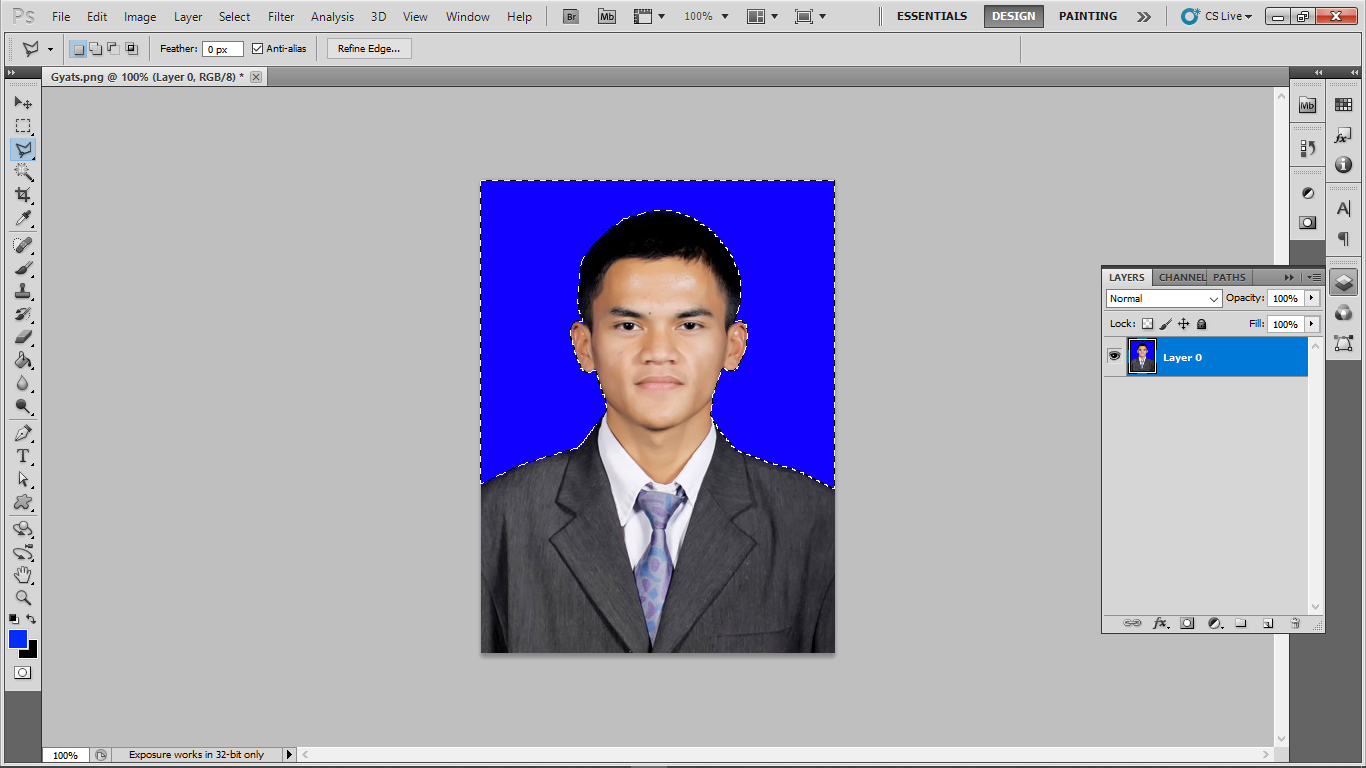The width and height of the screenshot is (1366, 768).
Task: Toggle lock position icon
Action: 1184,324
